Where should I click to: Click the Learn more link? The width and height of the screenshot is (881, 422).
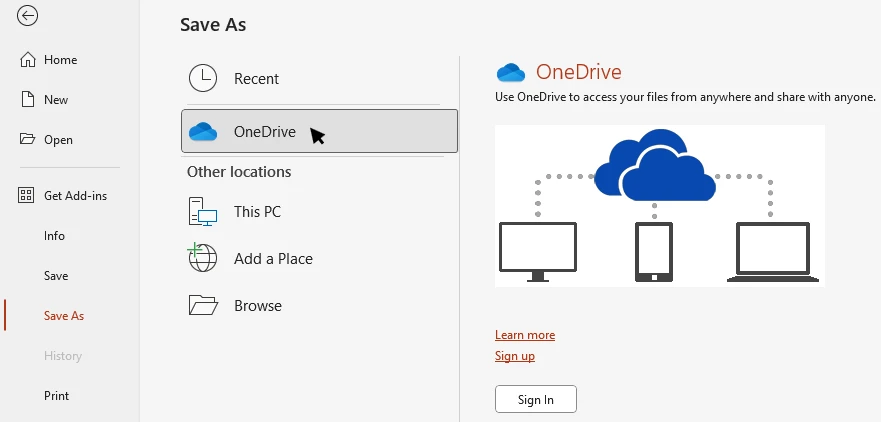(525, 335)
